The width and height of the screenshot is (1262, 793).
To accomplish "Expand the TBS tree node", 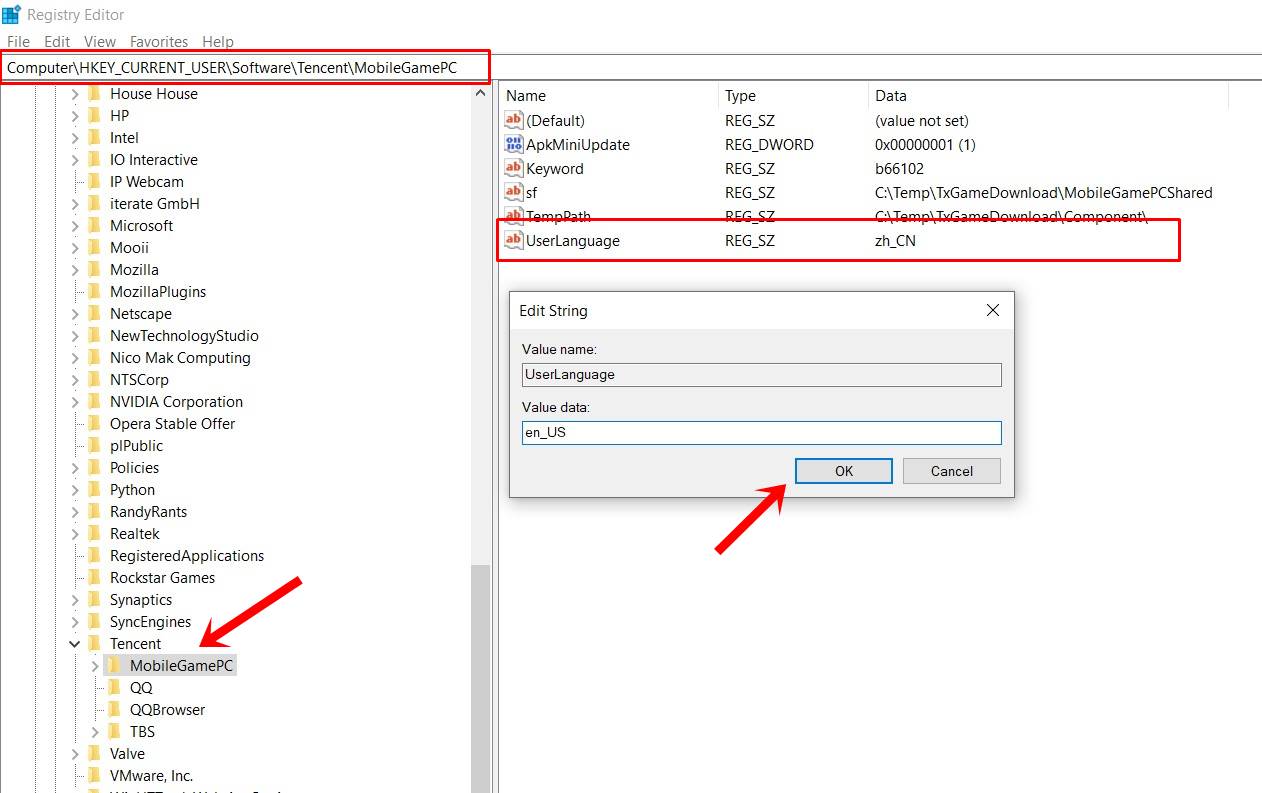I will pos(95,732).
